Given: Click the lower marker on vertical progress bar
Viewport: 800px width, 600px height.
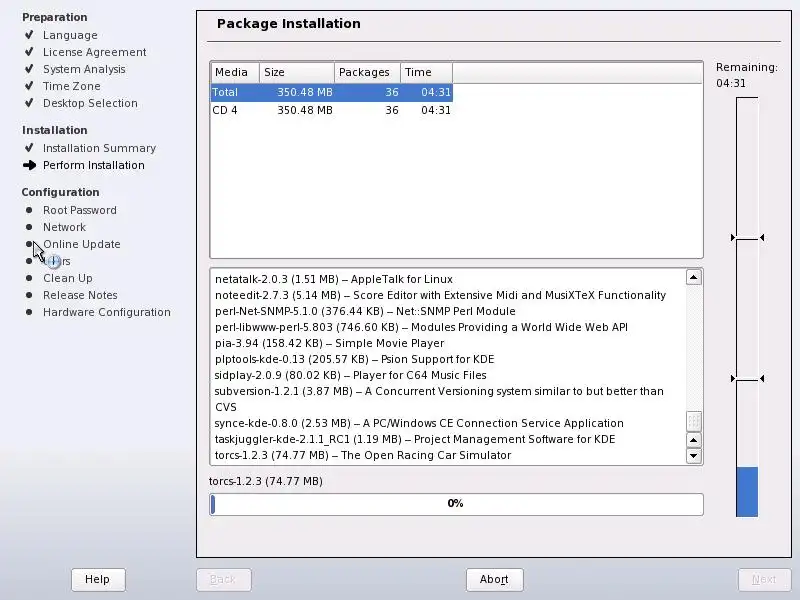Looking at the screenshot, I should pyautogui.click(x=747, y=379).
